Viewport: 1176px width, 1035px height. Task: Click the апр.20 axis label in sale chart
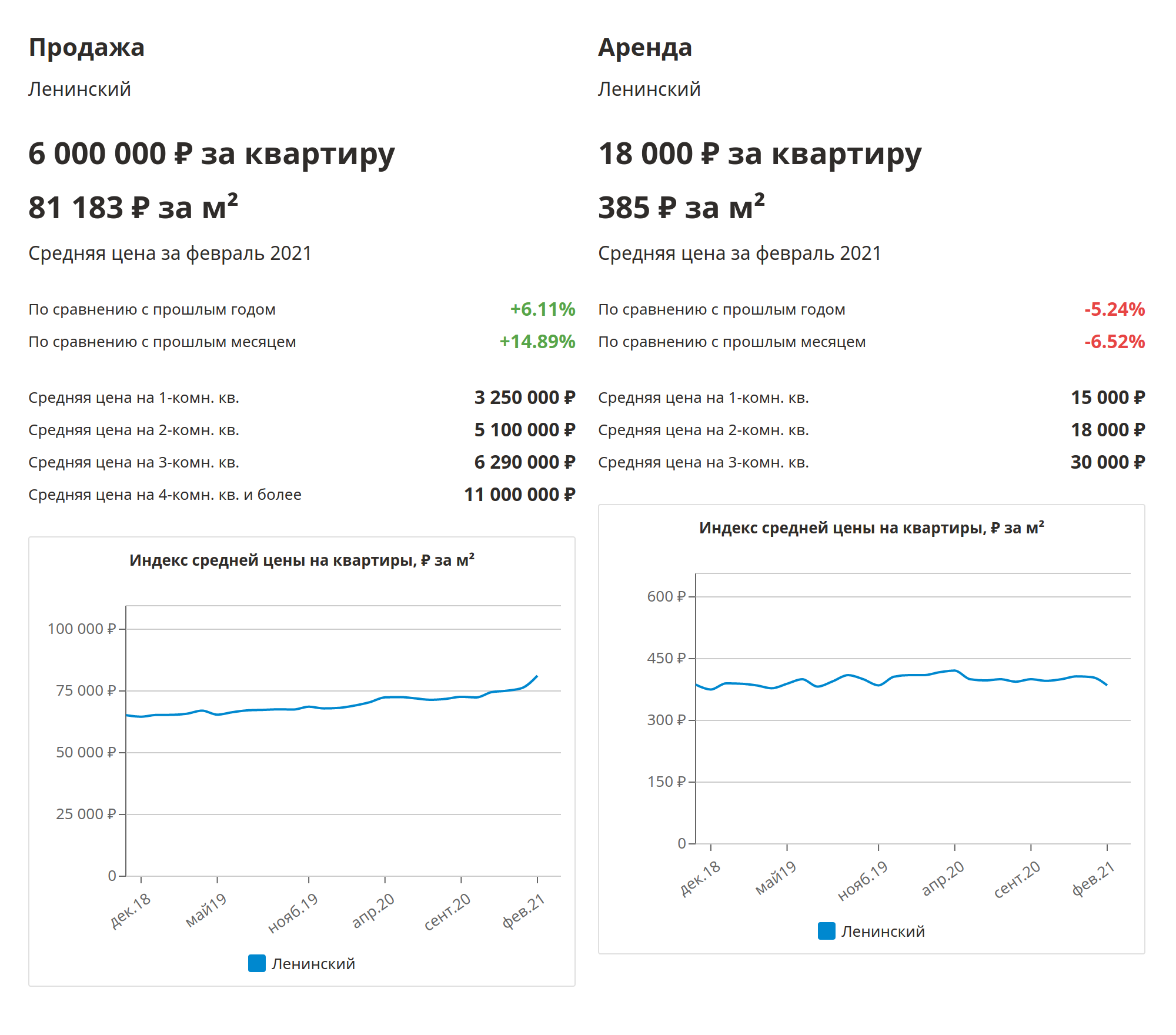373,910
